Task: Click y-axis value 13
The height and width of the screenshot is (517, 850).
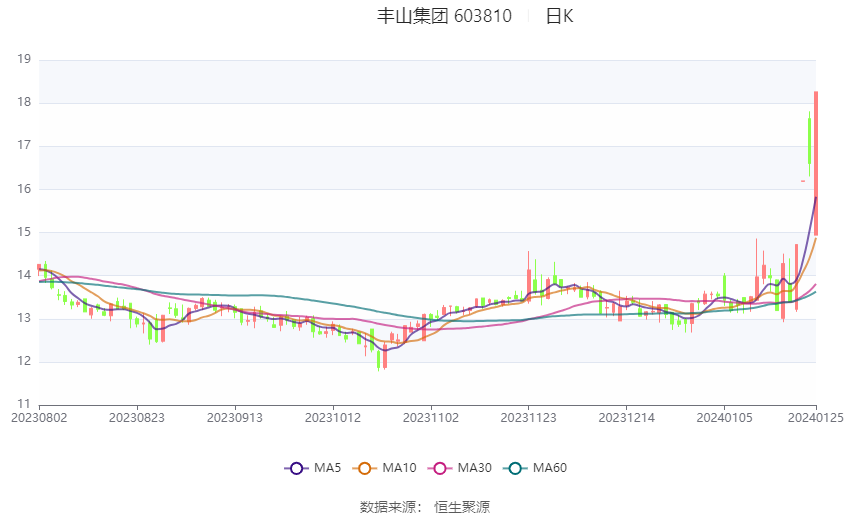Action: (24, 318)
